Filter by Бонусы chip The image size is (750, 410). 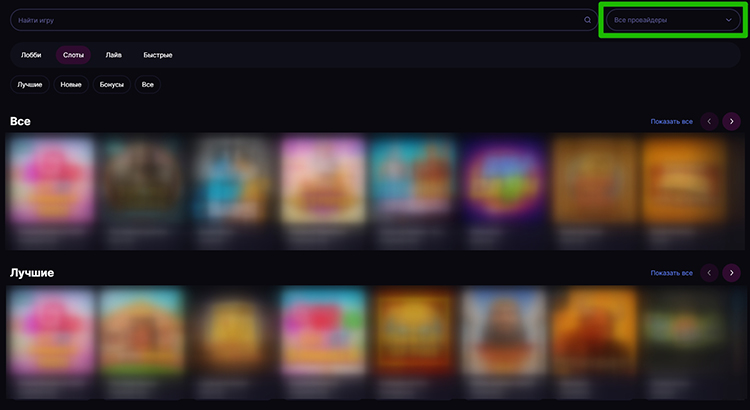[111, 85]
